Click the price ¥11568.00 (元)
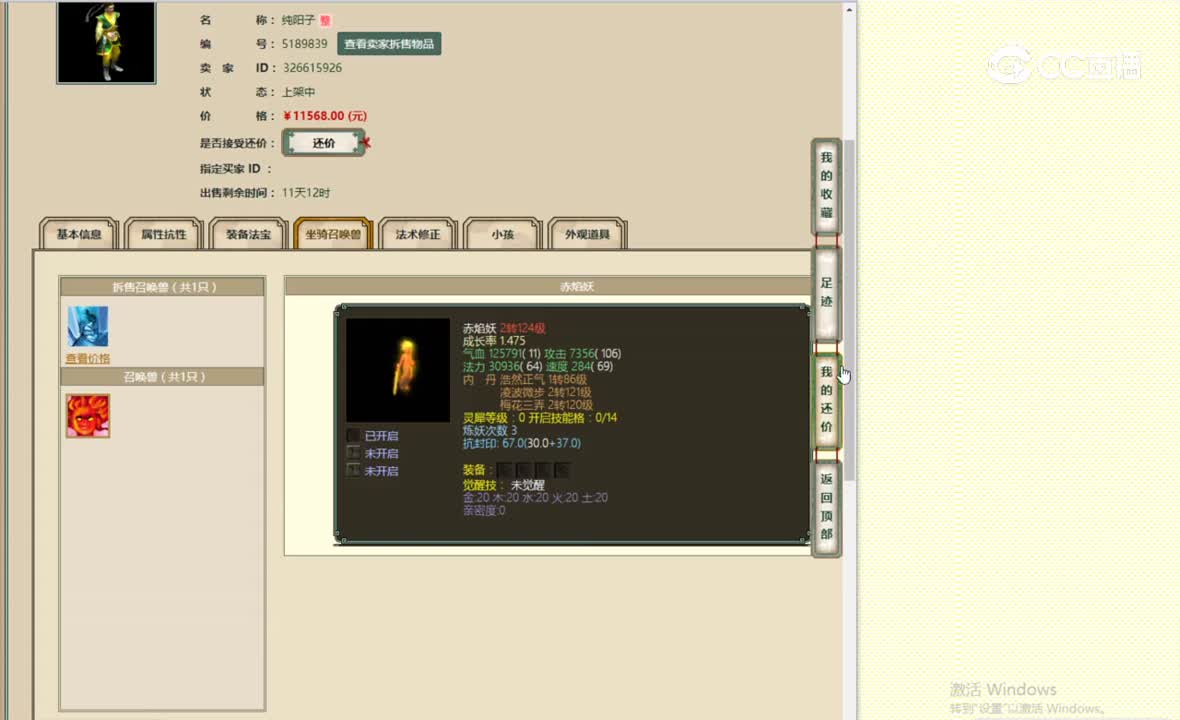 coord(325,116)
